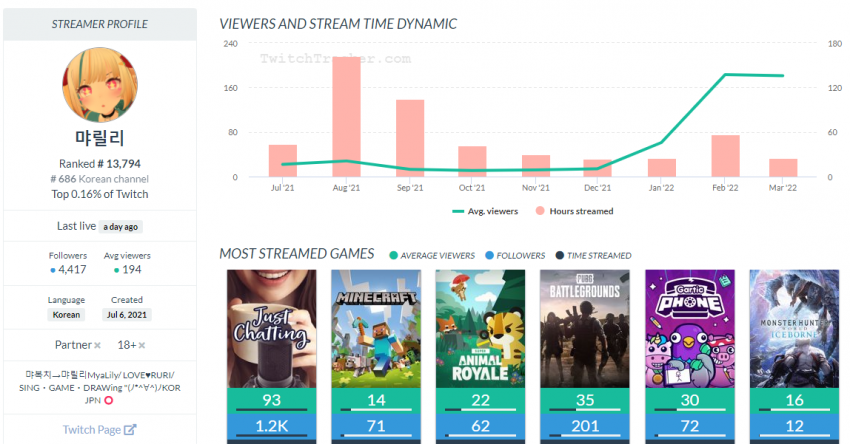This screenshot has height=444, width=850.
Task: Click the 35 average viewers for Battlegrounds
Action: coord(585,400)
